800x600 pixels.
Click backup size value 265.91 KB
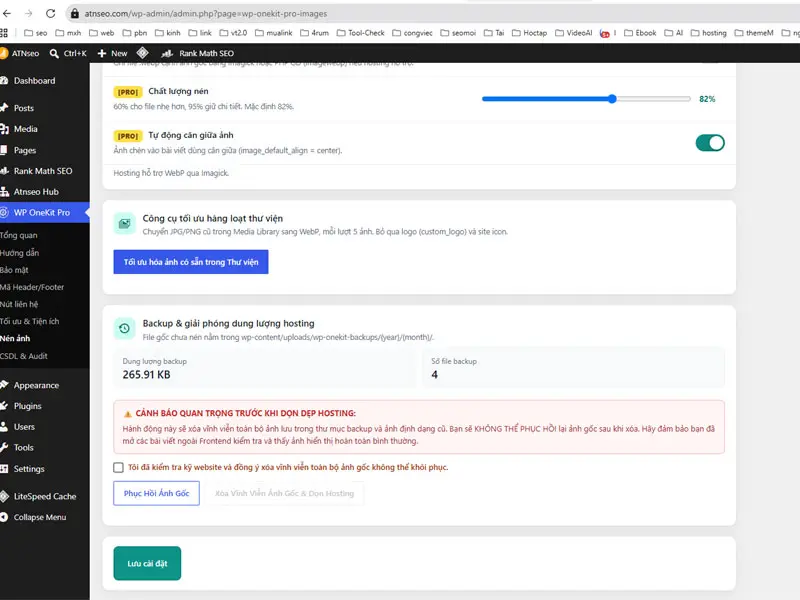(x=146, y=374)
